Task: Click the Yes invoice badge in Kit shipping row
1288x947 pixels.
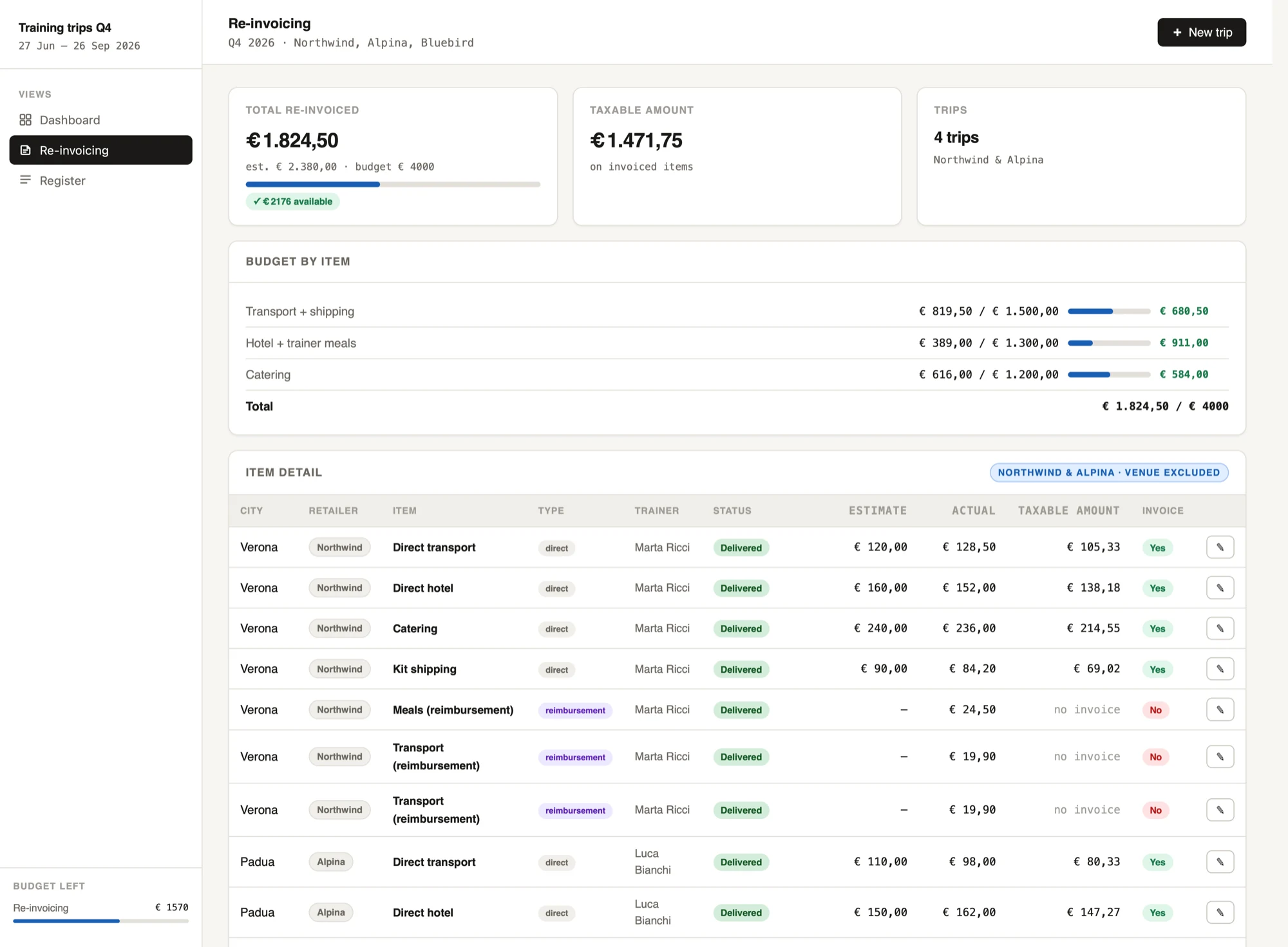Action: point(1157,670)
